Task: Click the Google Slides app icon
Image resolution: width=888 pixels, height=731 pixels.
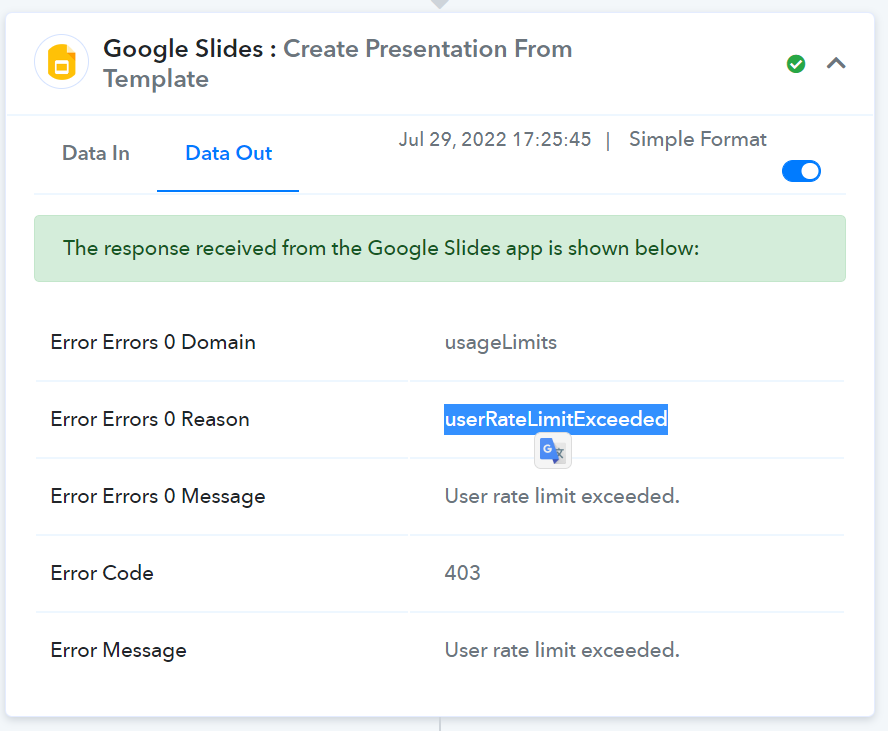Action: [x=61, y=62]
